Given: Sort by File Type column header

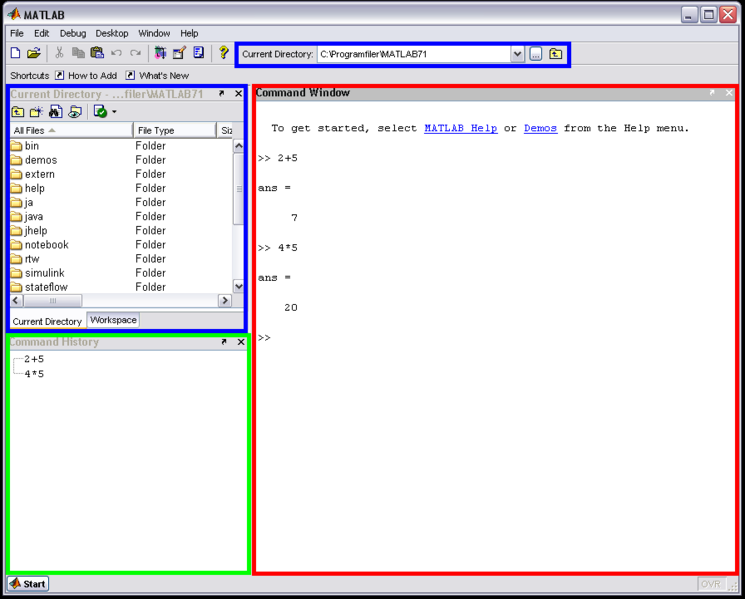Looking at the screenshot, I should [175, 130].
